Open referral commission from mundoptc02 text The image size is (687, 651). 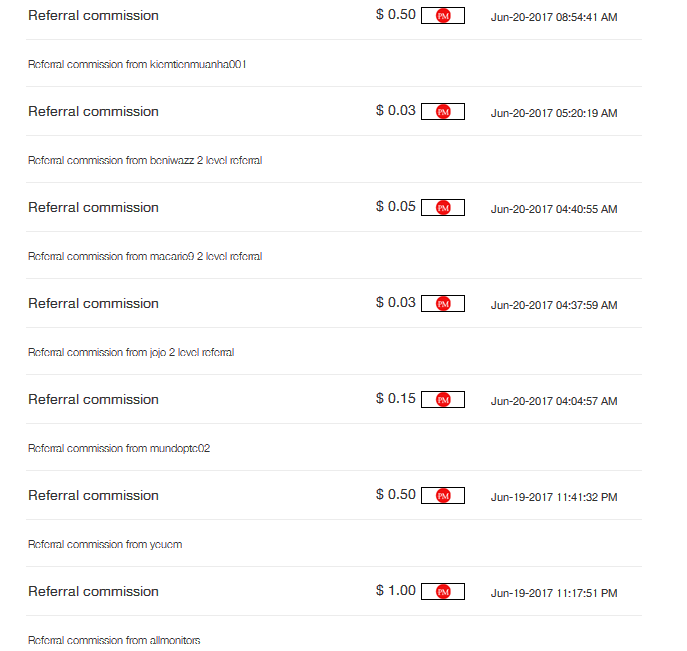(119, 449)
